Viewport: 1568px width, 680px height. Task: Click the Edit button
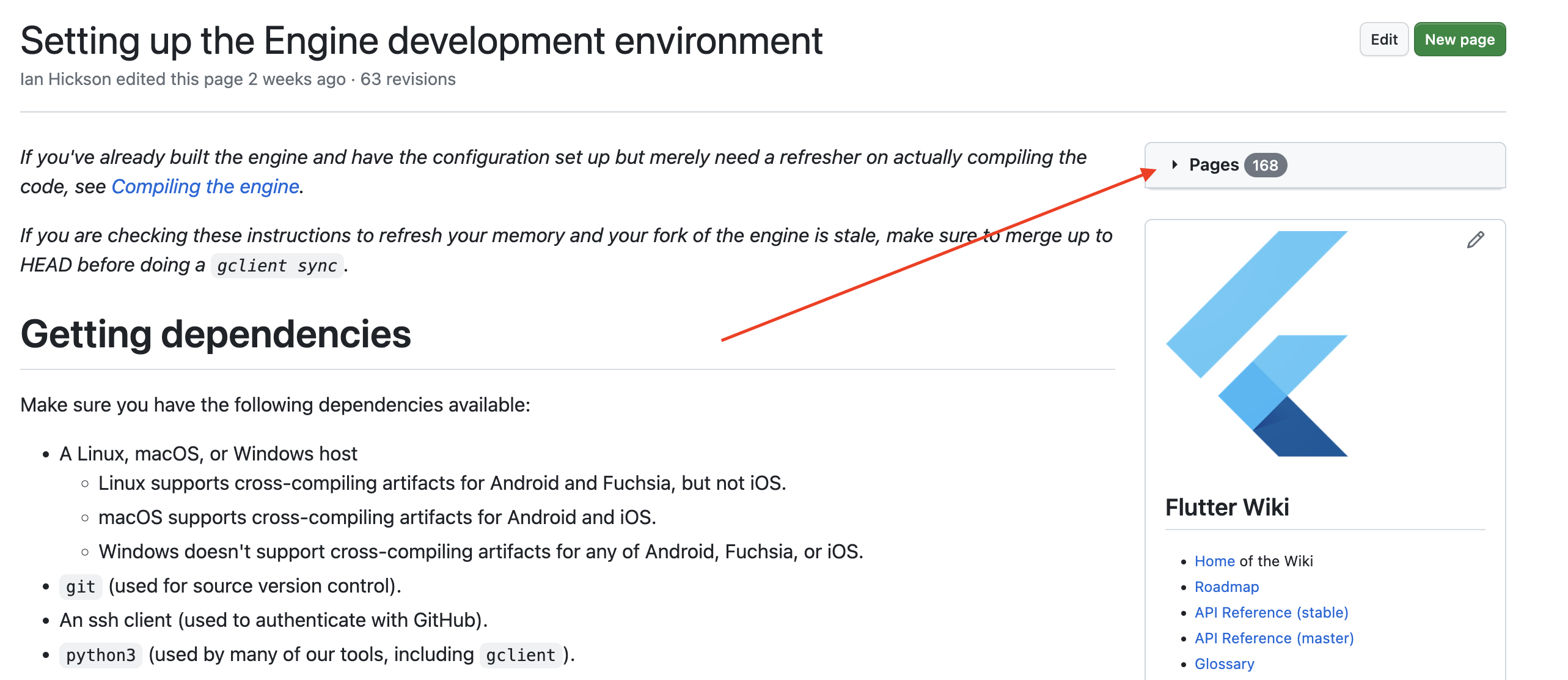[x=1383, y=39]
